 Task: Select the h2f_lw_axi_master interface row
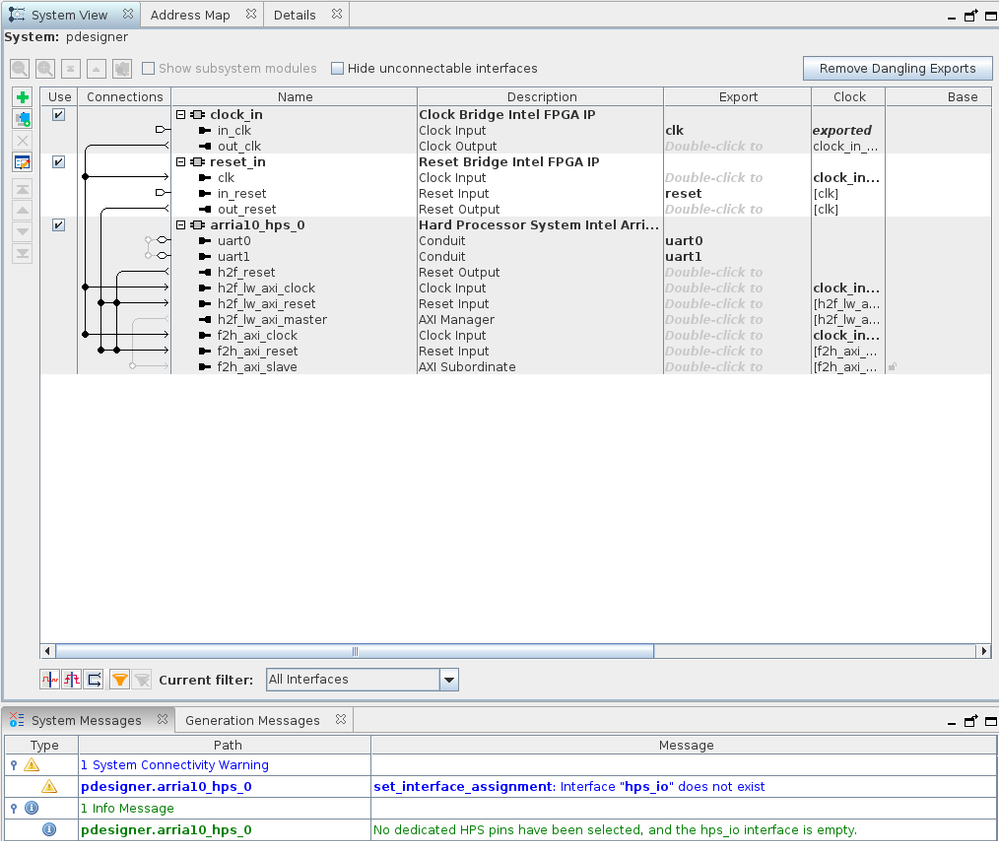[x=271, y=320]
